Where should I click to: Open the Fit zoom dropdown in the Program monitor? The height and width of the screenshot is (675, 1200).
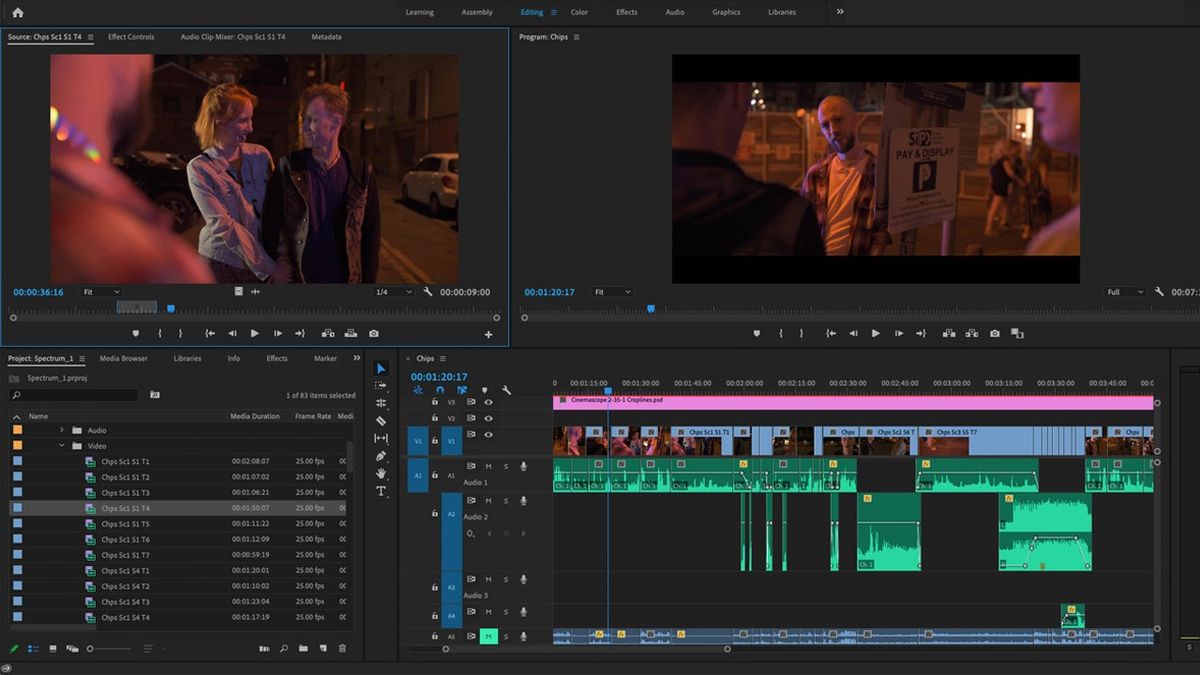[x=614, y=291]
